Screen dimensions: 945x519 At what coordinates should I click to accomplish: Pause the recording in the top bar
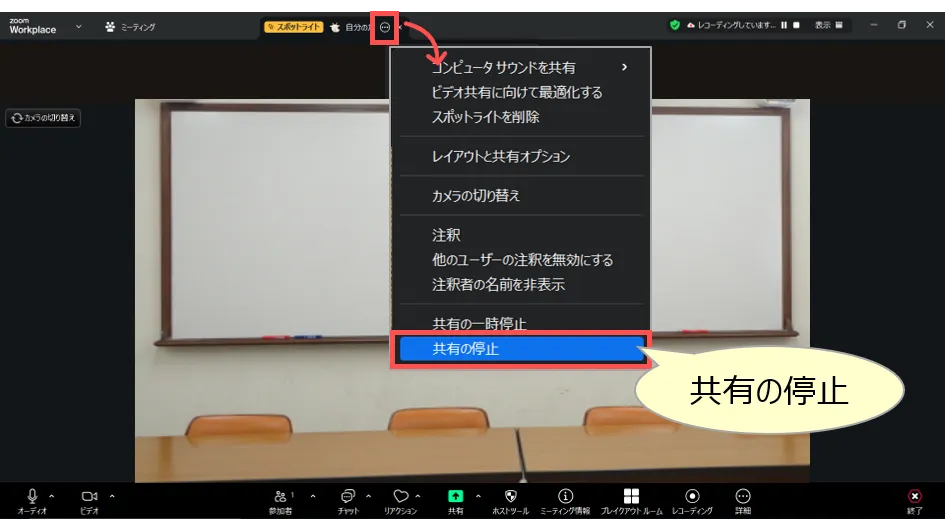(784, 25)
